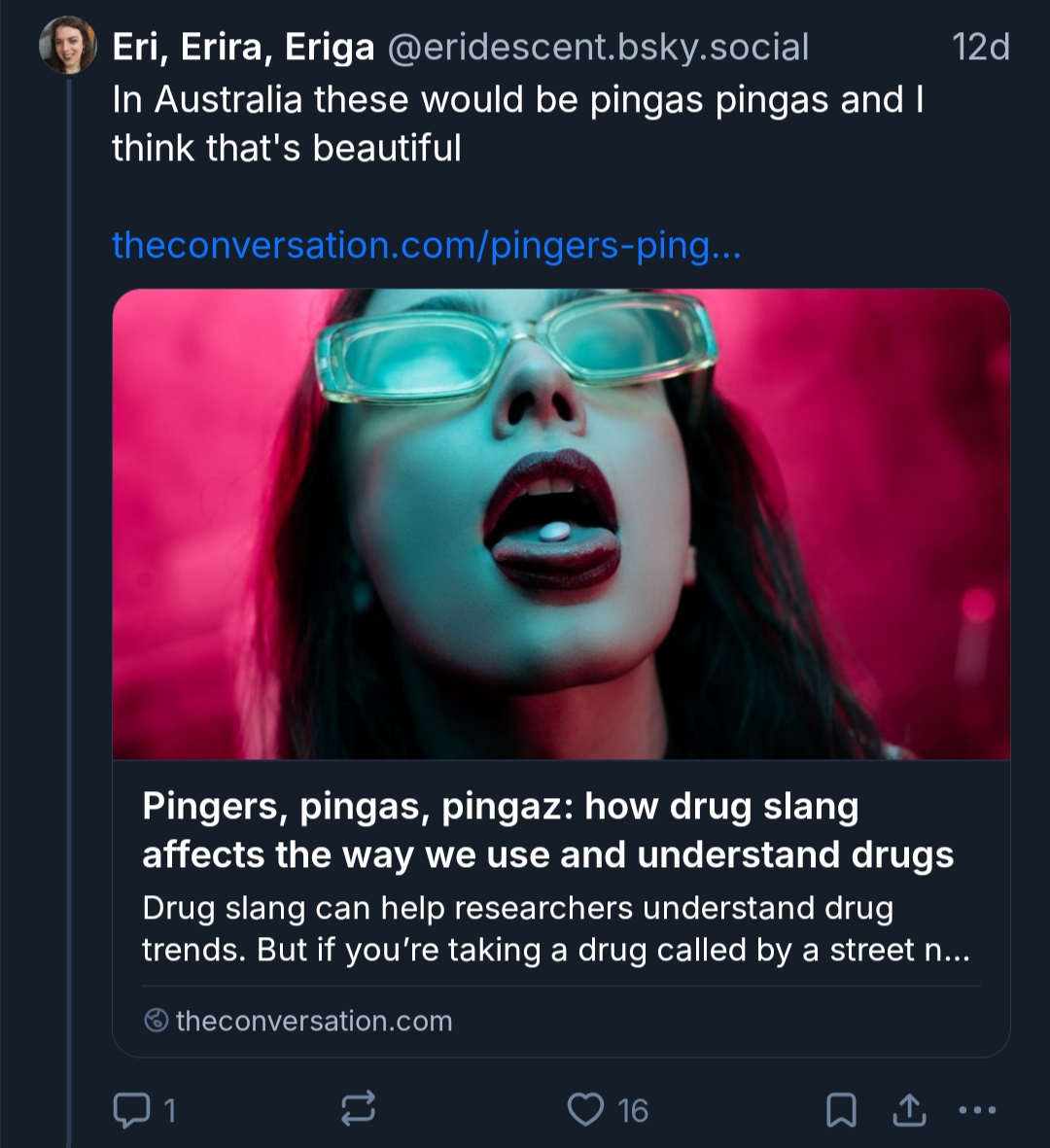1050x1148 pixels.
Task: Open the repost arrows menu
Action: coord(358,1109)
